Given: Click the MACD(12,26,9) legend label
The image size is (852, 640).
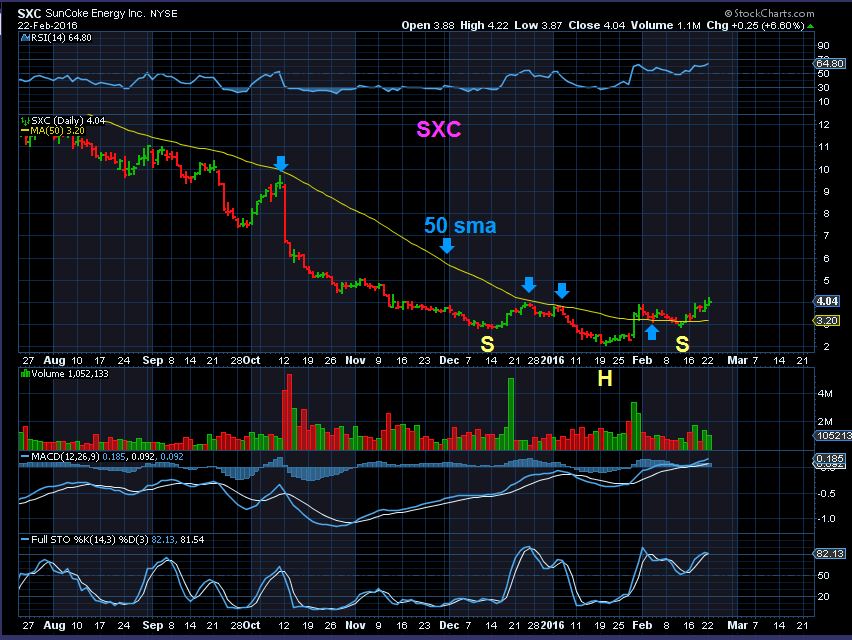Looking at the screenshot, I should [65, 457].
